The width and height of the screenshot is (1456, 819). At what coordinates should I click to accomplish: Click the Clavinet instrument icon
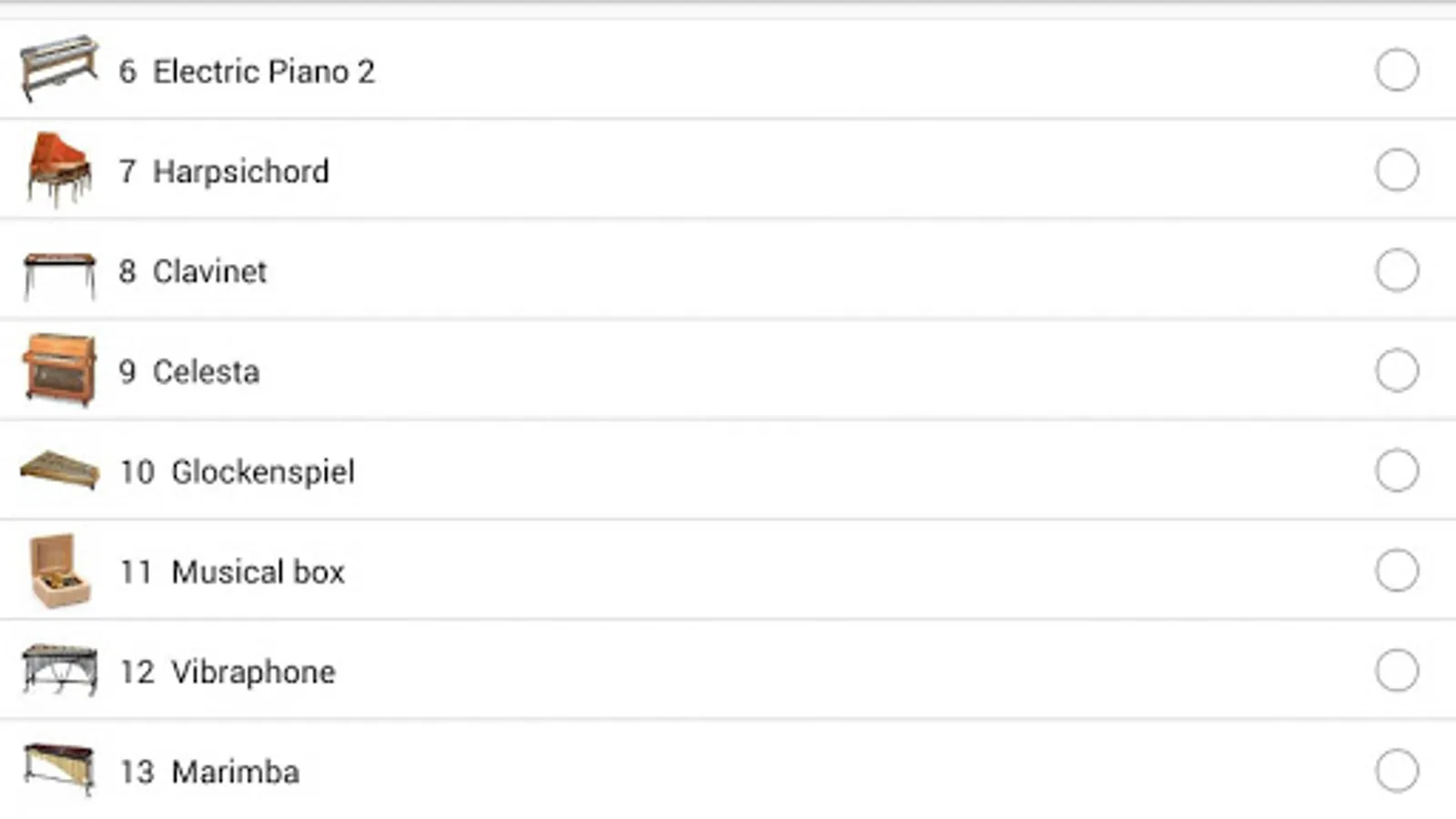tap(59, 273)
